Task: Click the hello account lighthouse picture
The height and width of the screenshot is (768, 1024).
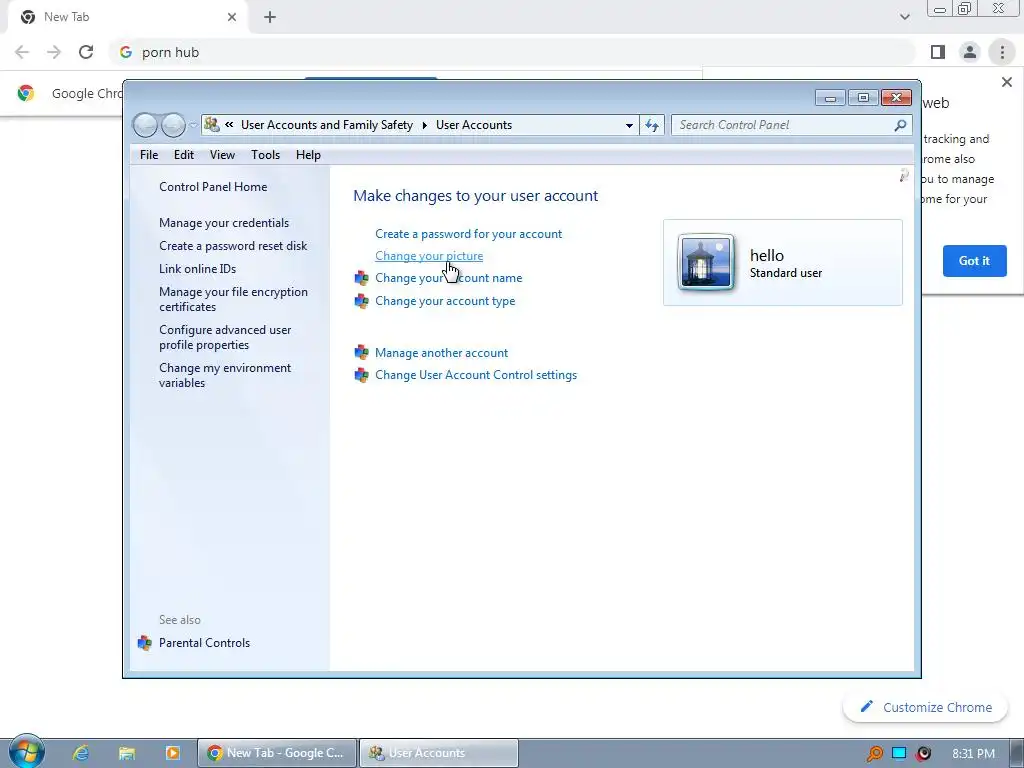Action: [x=705, y=262]
